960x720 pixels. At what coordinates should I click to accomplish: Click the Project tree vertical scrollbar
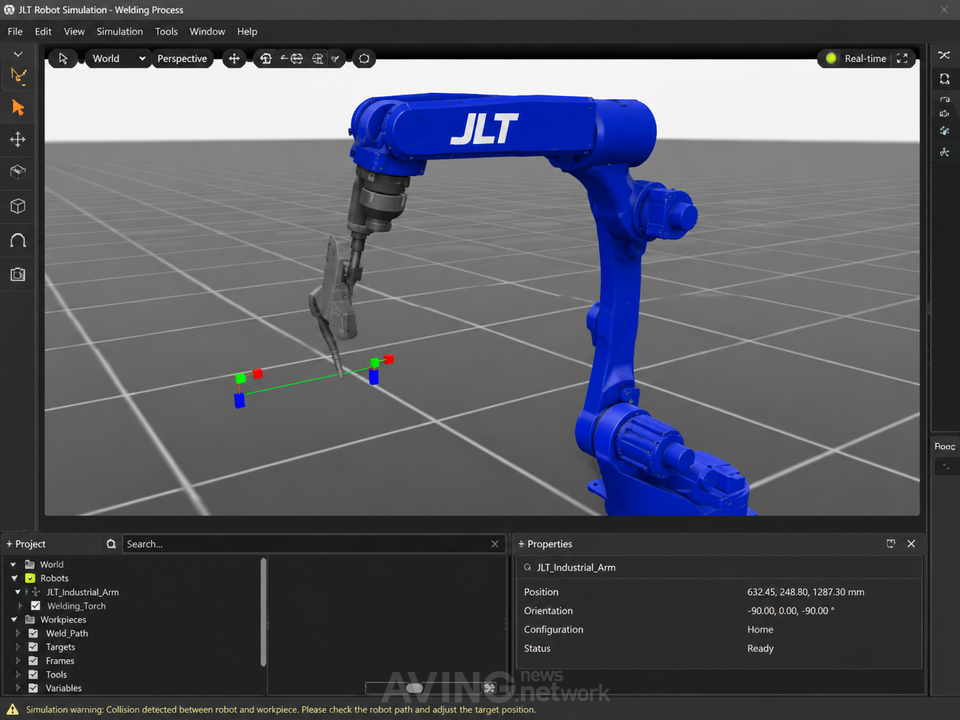pyautogui.click(x=263, y=612)
